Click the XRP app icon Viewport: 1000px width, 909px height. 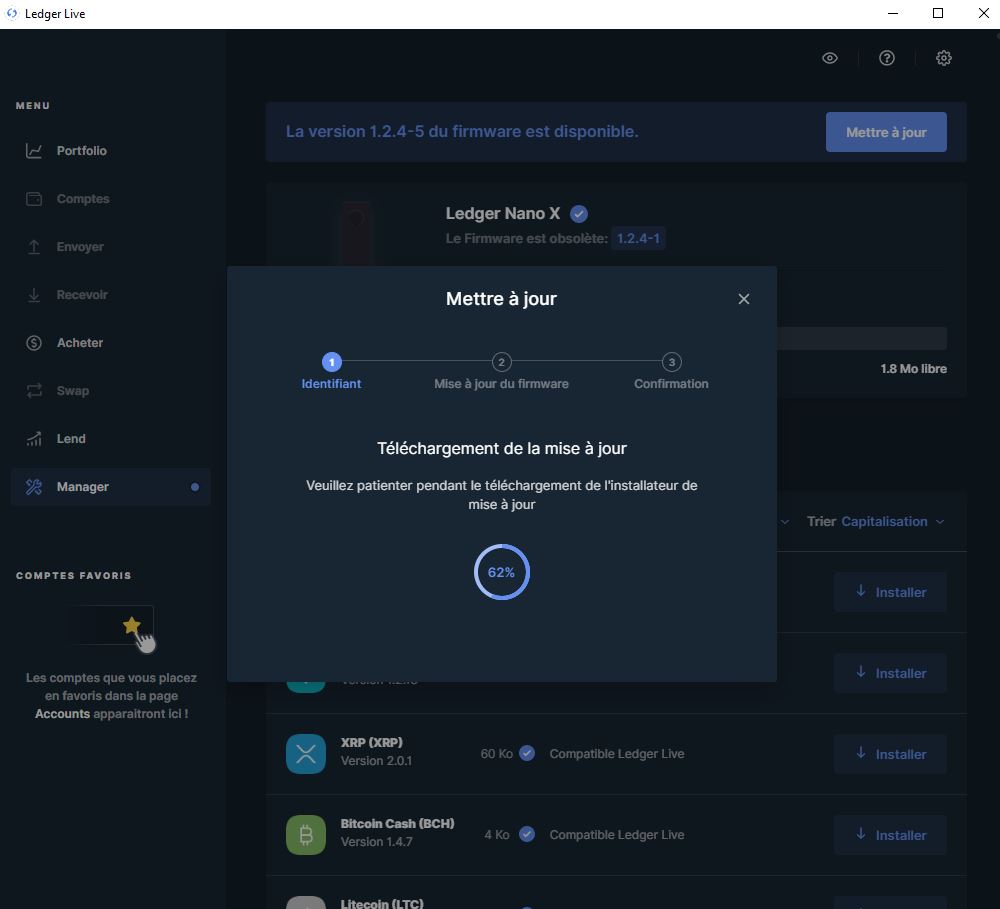point(306,754)
